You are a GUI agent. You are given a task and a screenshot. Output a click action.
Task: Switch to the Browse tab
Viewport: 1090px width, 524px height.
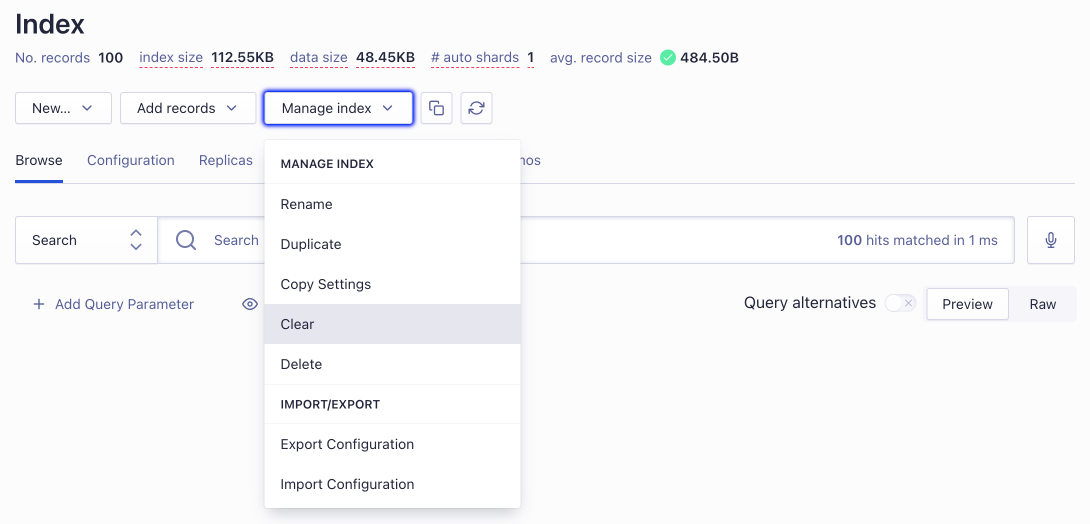tap(39, 161)
